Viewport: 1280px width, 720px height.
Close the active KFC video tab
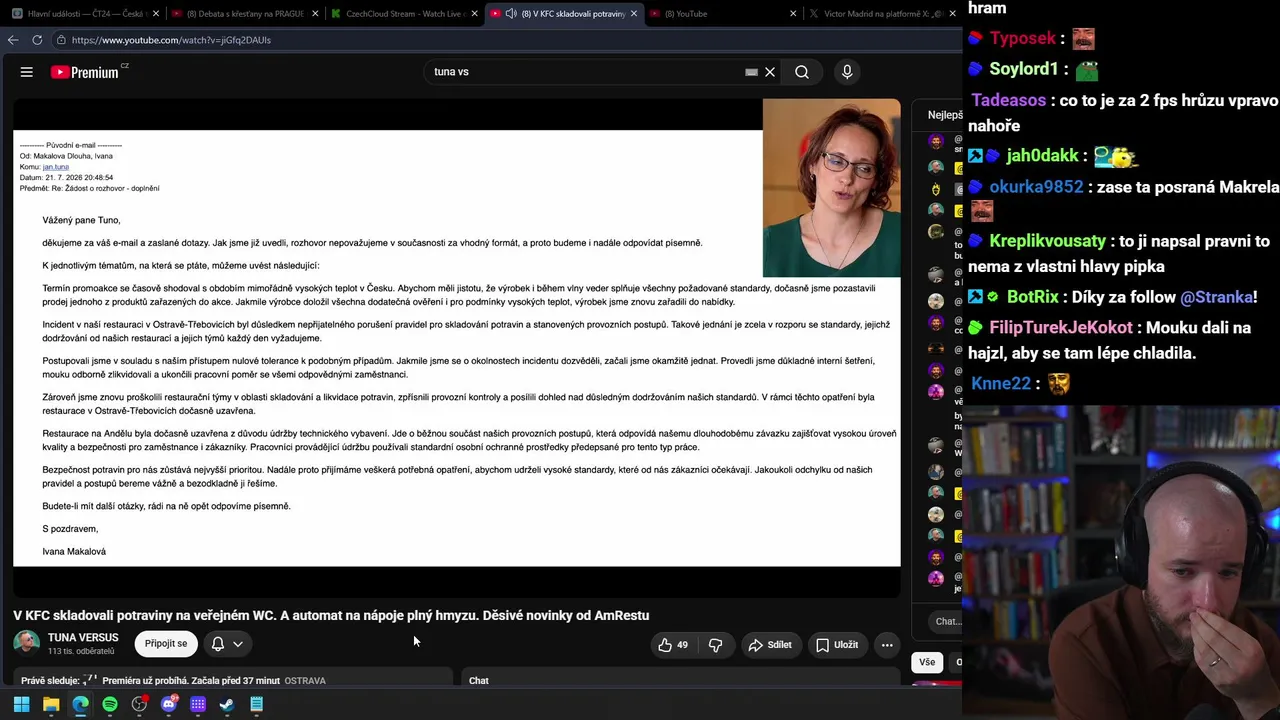[x=633, y=14]
